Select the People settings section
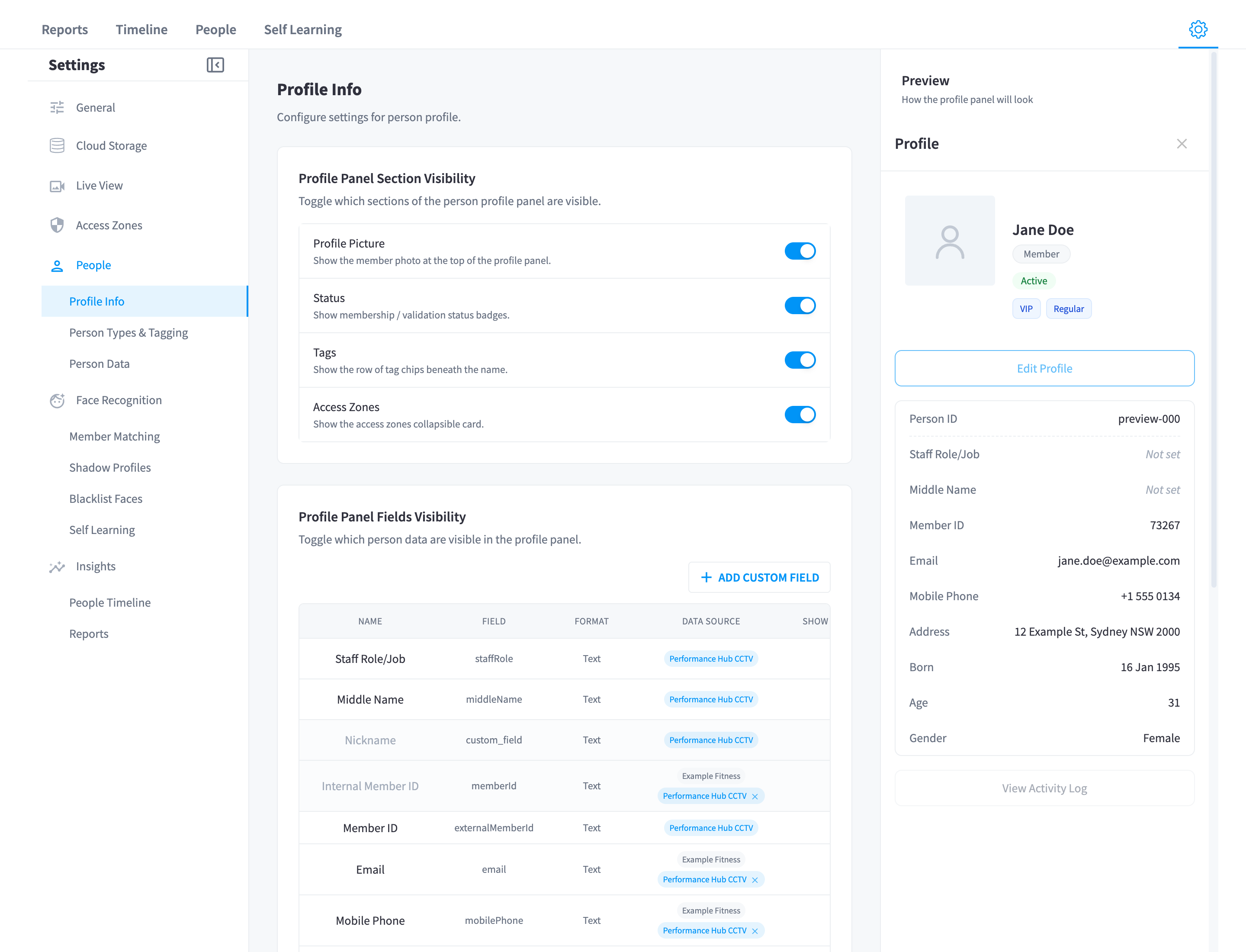Viewport: 1246px width, 952px height. point(93,265)
